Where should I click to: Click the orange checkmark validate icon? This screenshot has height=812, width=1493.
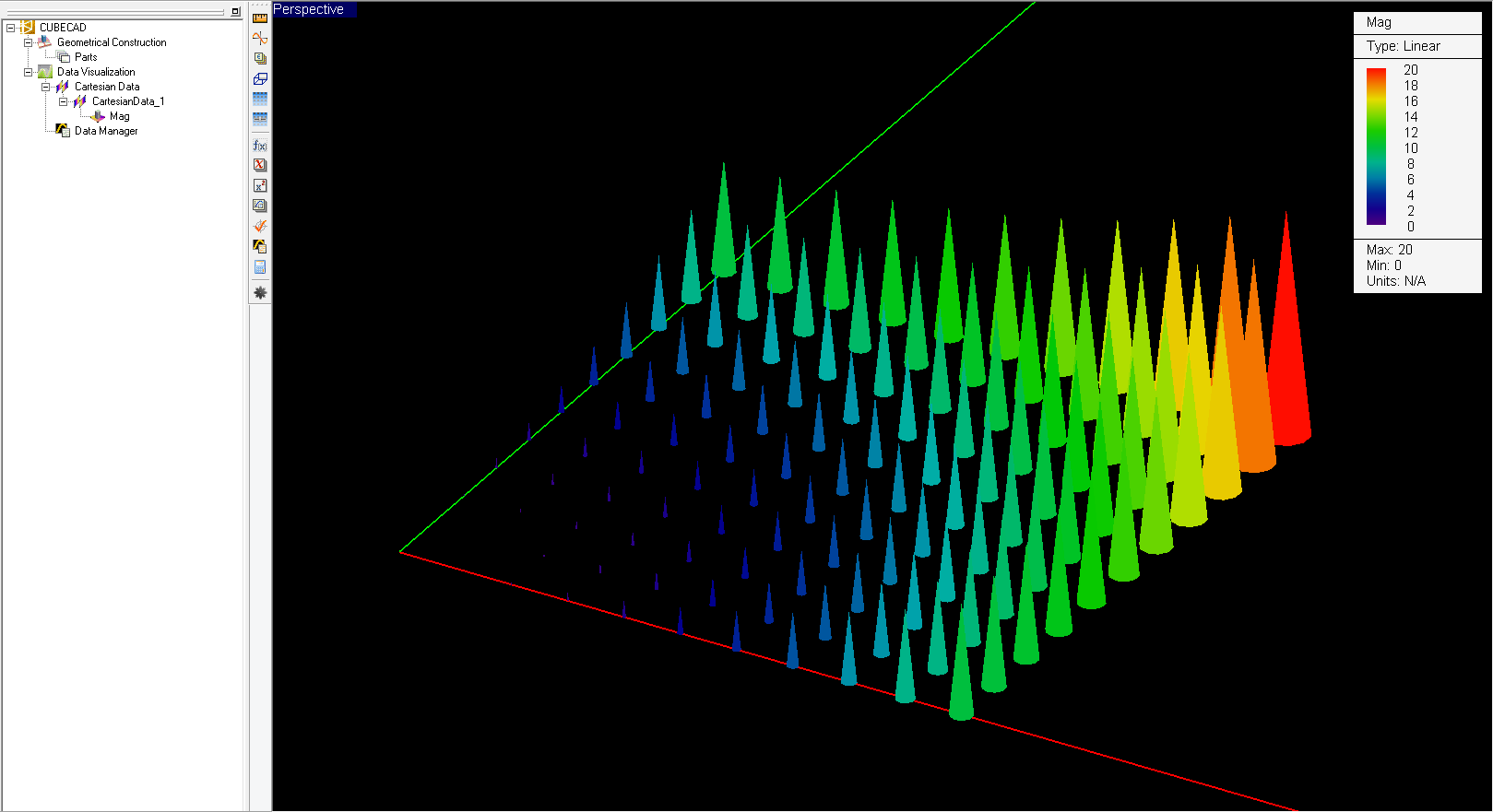[260, 226]
